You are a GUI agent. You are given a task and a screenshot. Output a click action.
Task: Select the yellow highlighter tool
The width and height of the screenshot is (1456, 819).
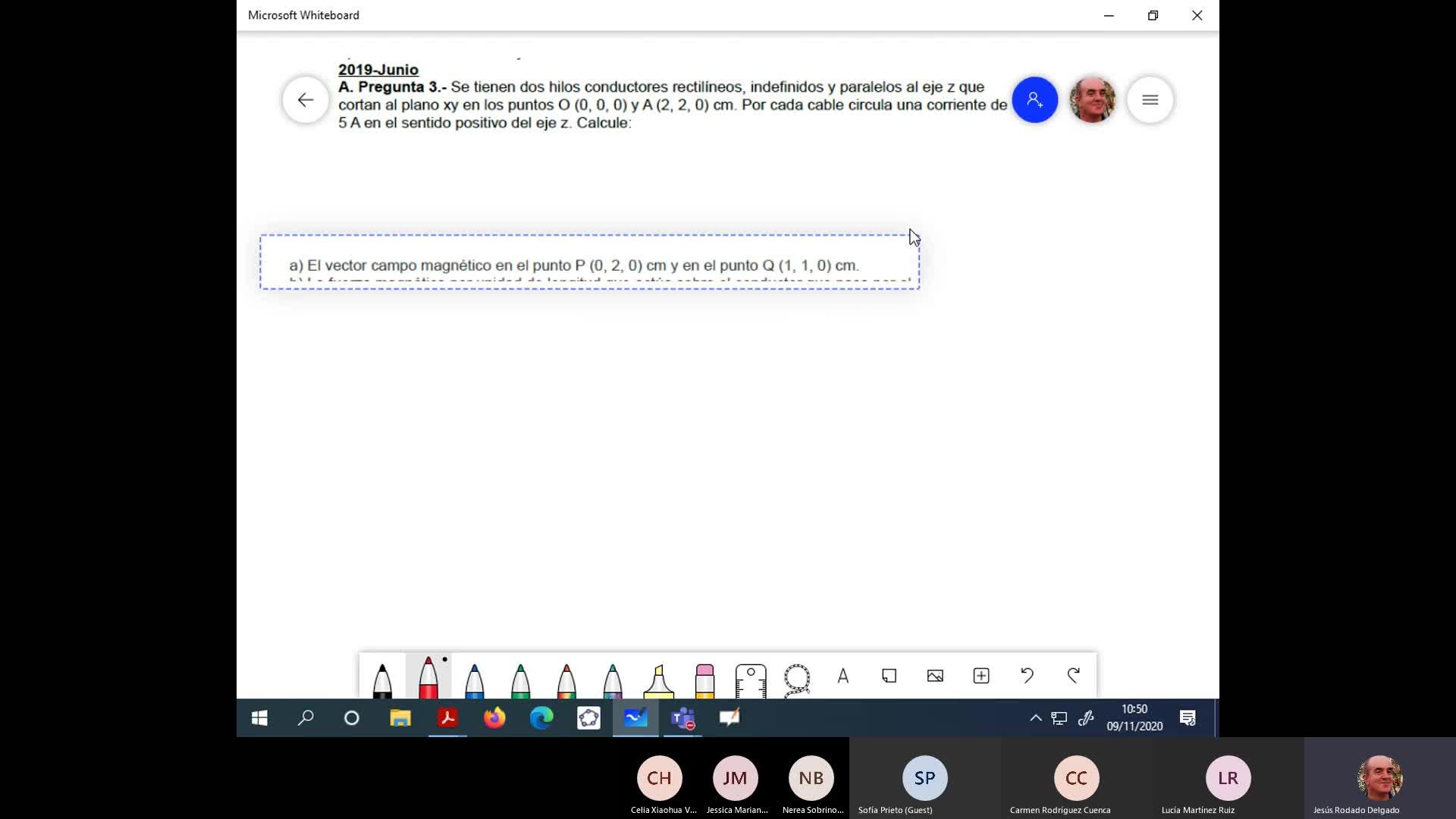658,679
